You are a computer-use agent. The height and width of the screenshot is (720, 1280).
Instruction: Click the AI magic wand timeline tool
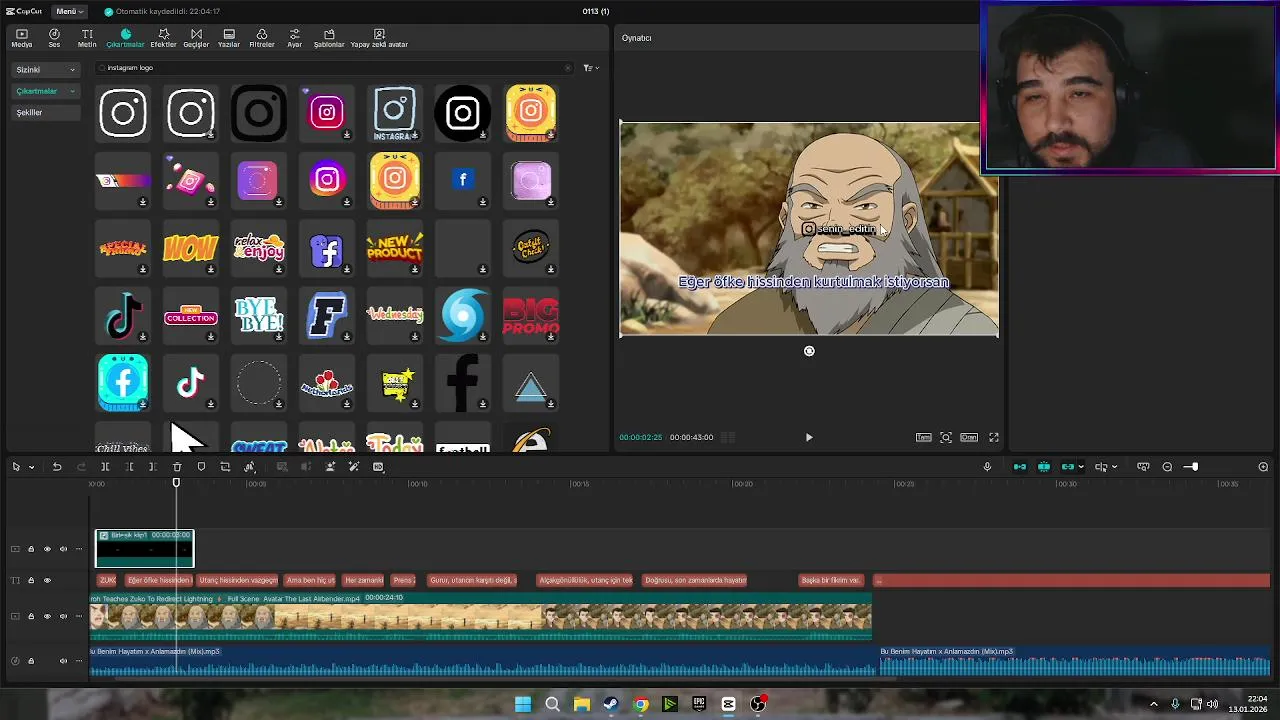pos(354,467)
